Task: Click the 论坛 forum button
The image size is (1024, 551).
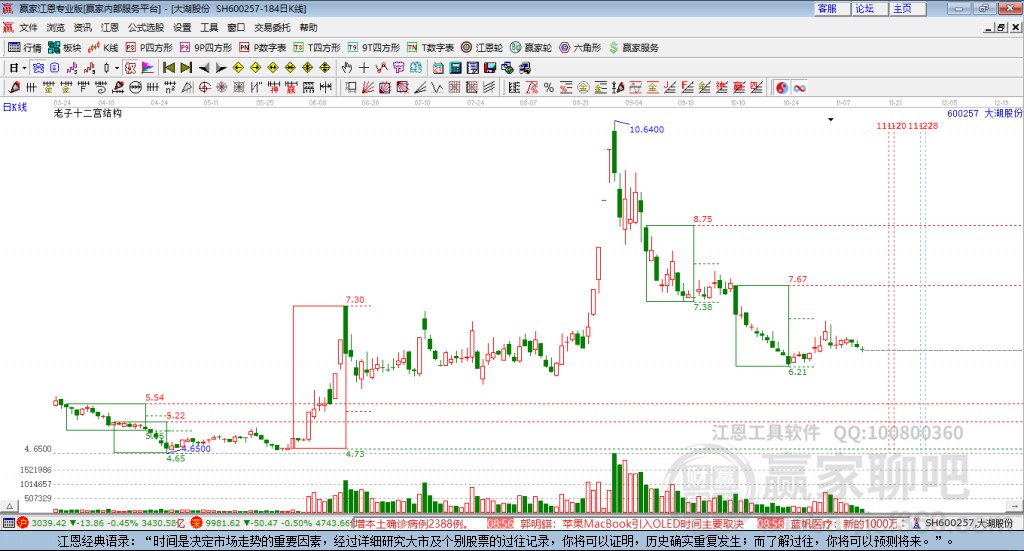Action: click(869, 8)
